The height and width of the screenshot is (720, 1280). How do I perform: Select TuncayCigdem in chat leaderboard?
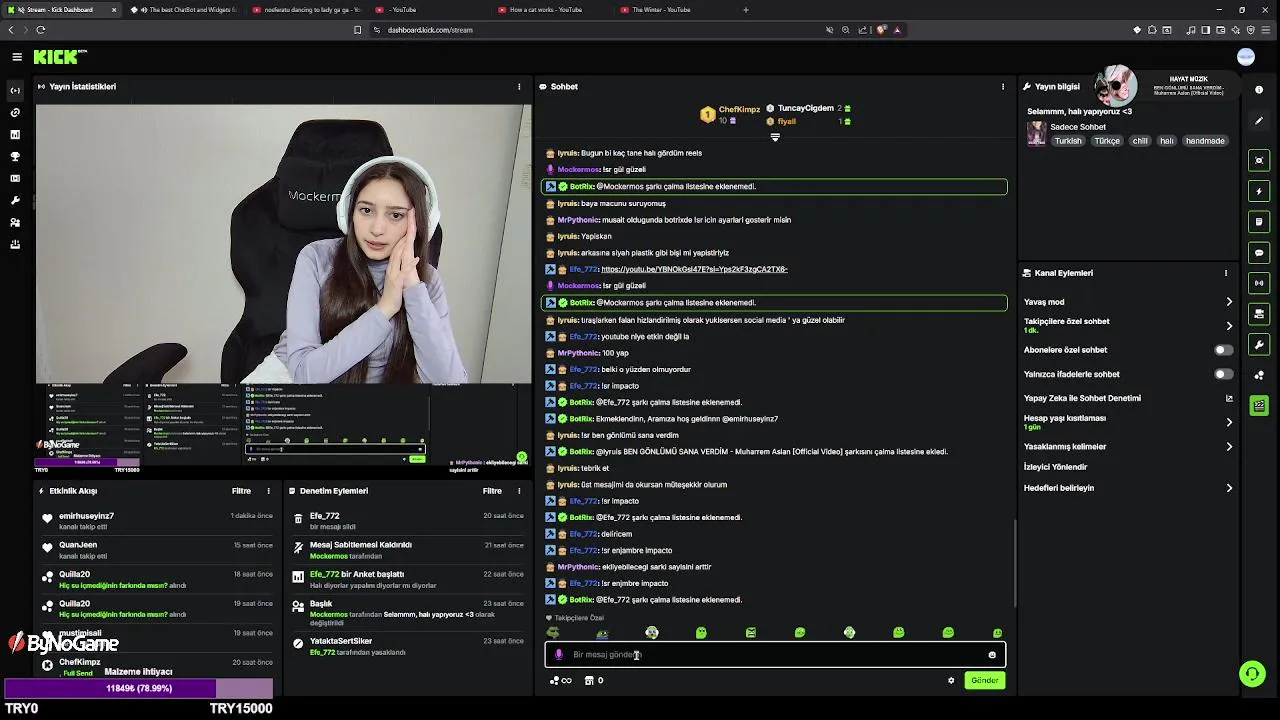pyautogui.click(x=806, y=108)
